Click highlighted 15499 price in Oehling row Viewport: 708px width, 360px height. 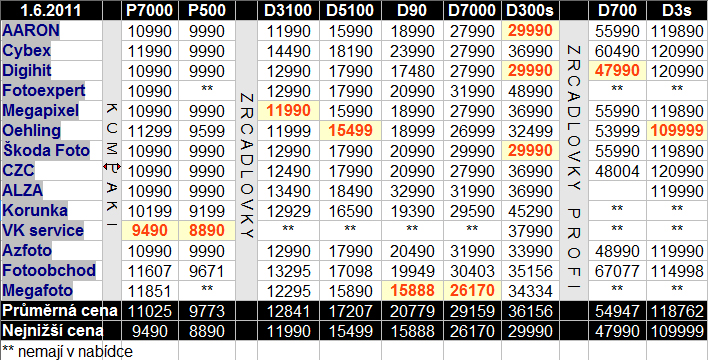[350, 131]
